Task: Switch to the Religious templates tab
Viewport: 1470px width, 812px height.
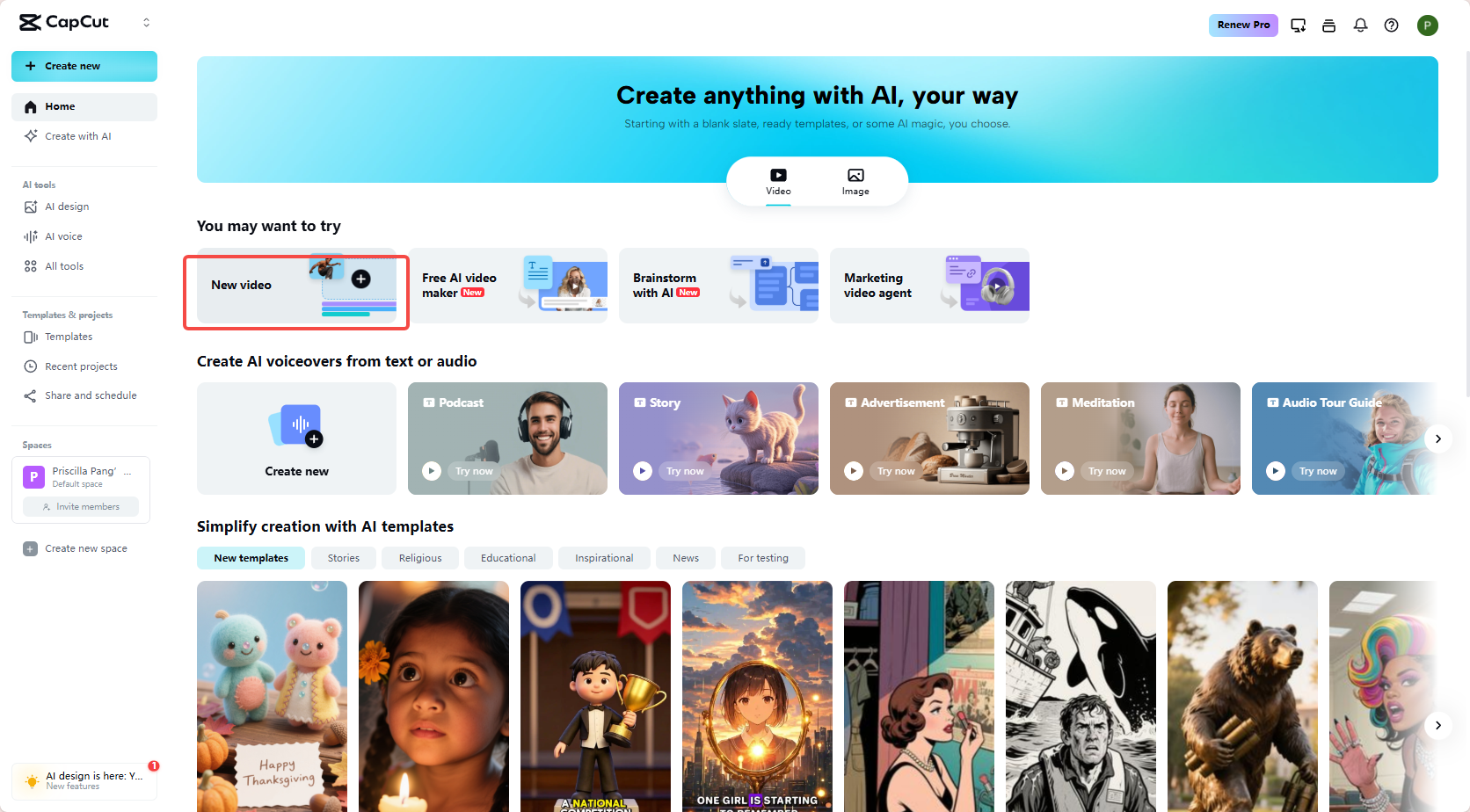Action: coord(419,557)
